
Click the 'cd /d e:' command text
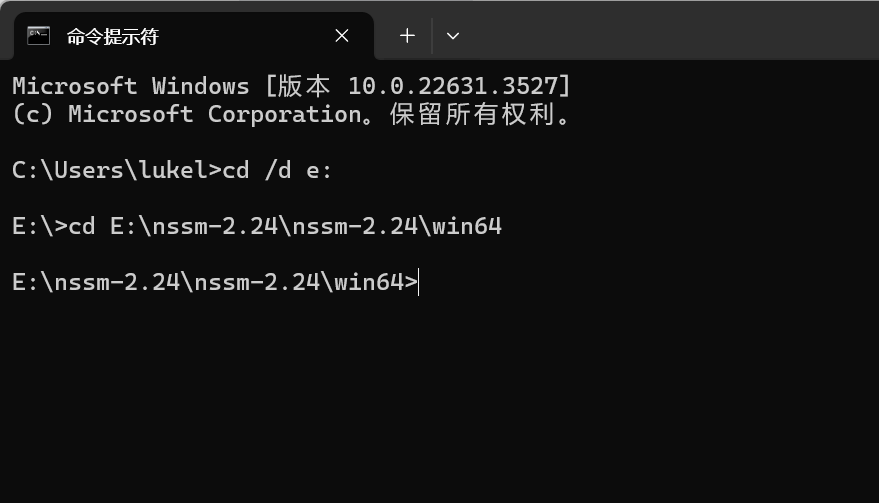(277, 171)
